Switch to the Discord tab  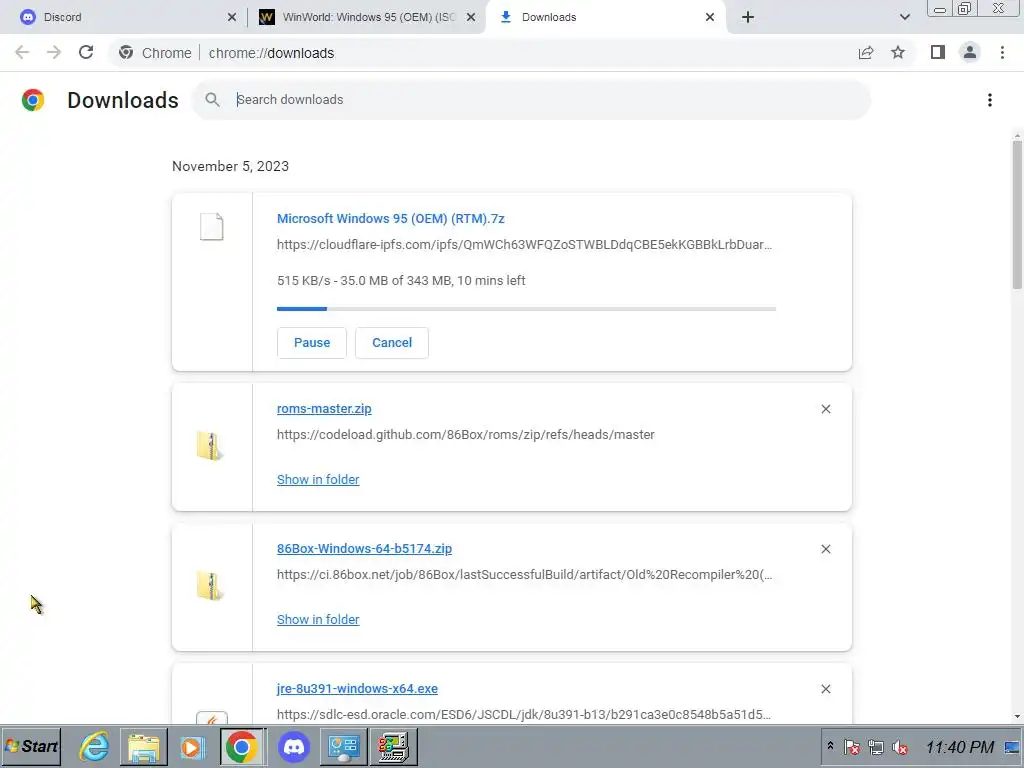(x=124, y=17)
